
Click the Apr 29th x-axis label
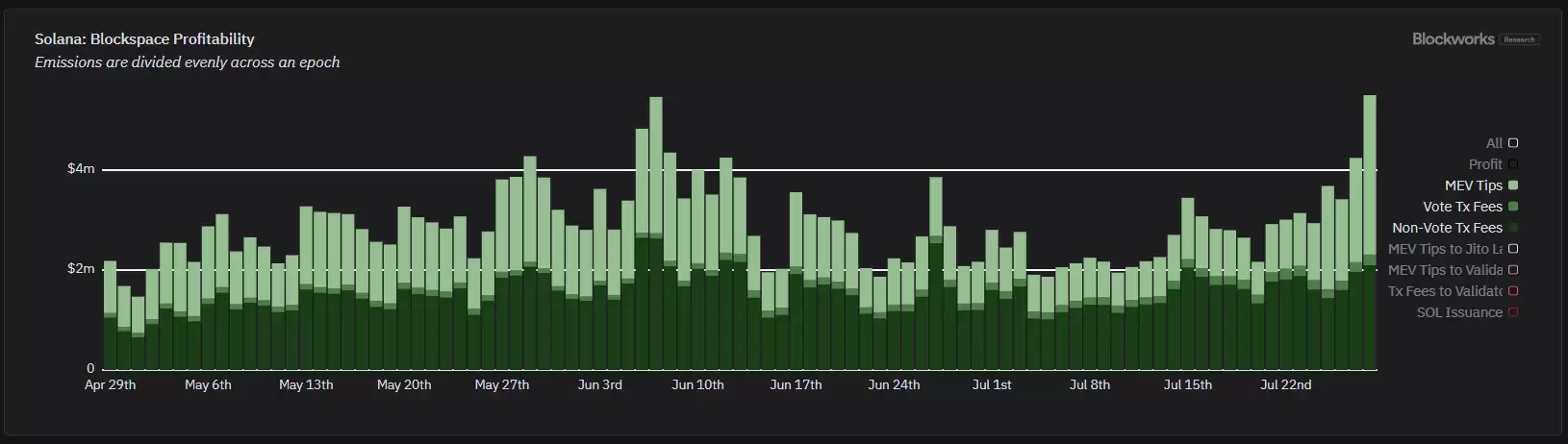(110, 385)
